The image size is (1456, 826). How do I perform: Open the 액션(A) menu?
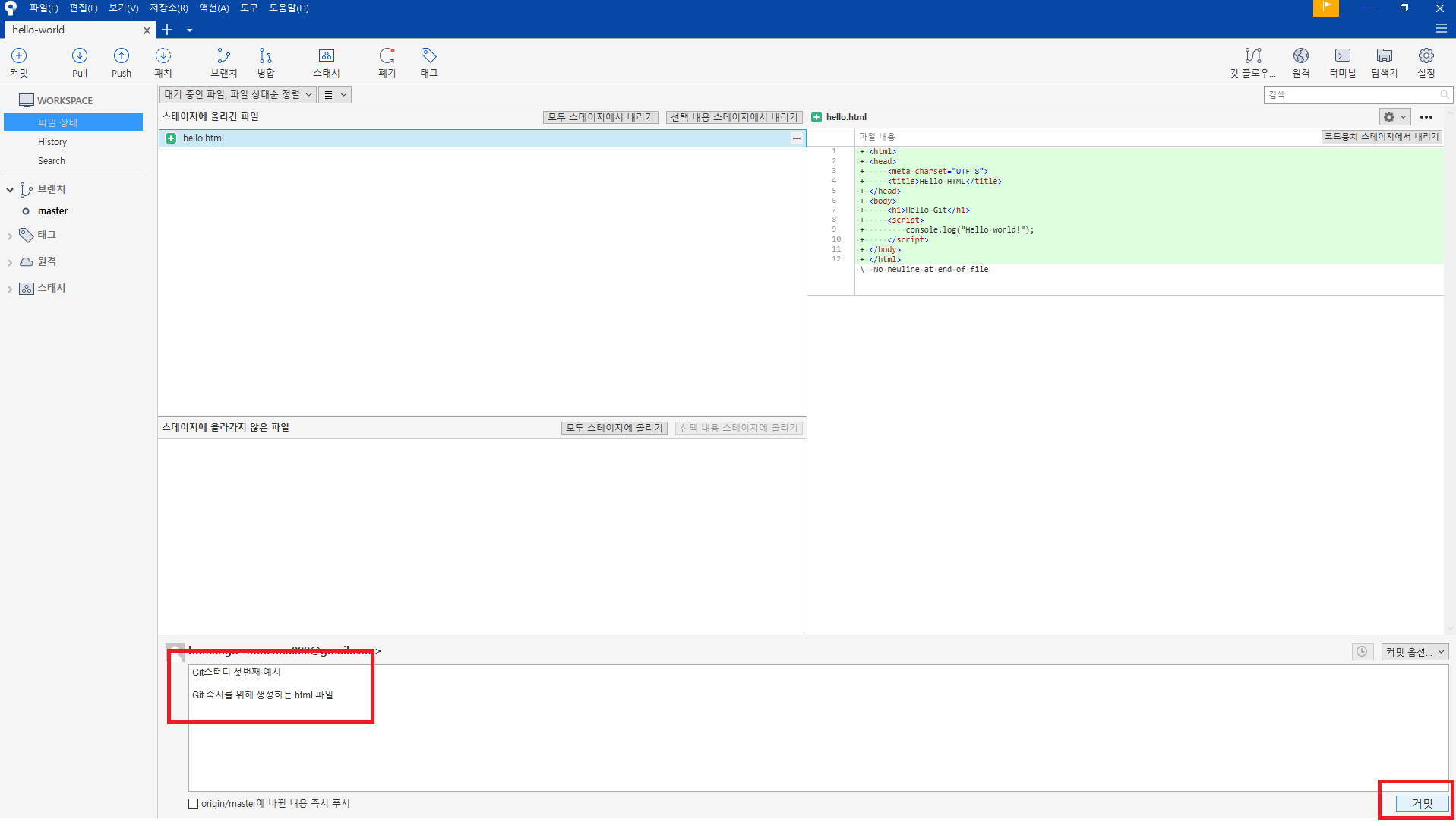click(x=214, y=8)
